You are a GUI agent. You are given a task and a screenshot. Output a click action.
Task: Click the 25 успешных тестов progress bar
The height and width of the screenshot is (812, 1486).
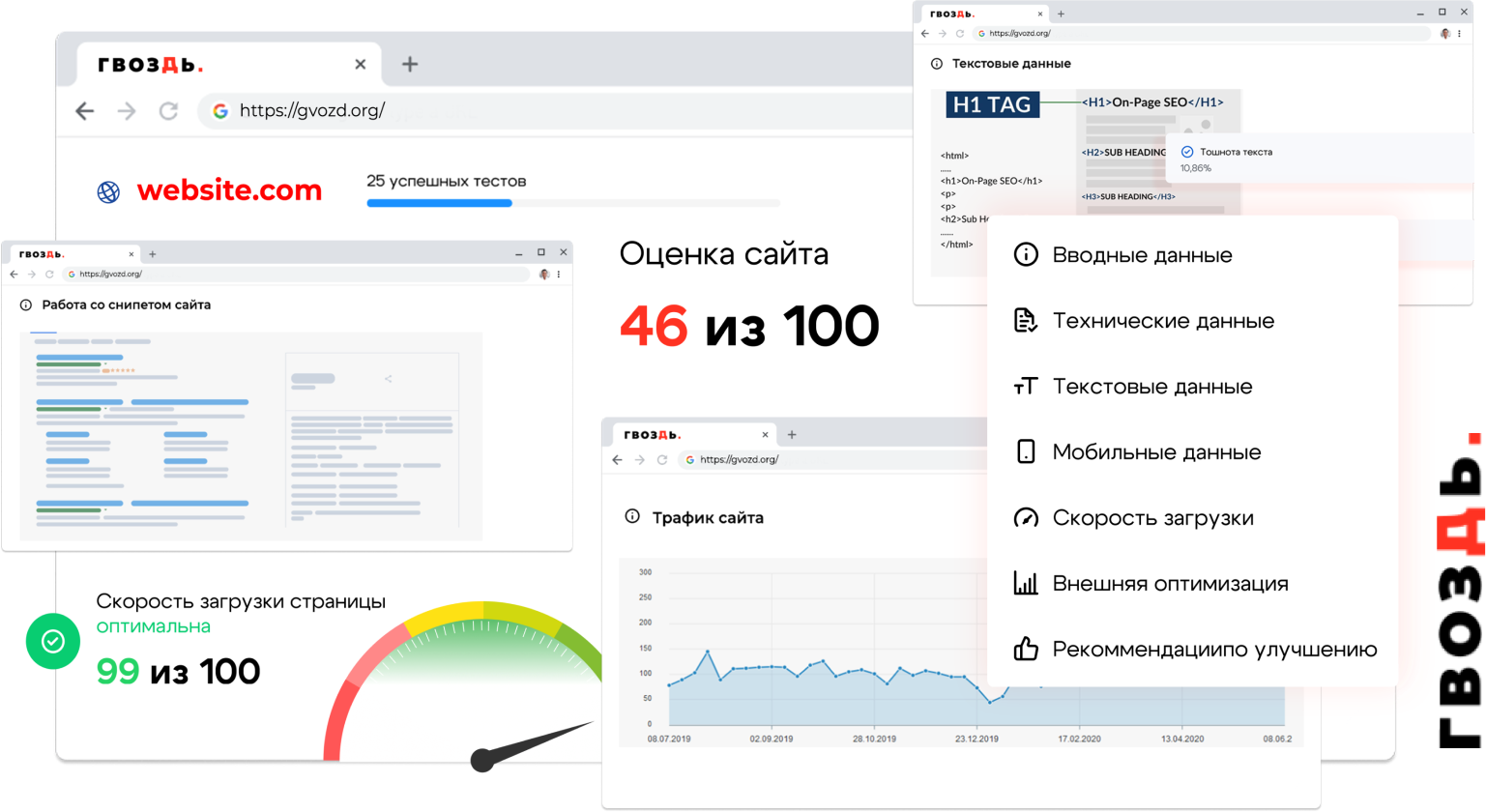[x=573, y=203]
